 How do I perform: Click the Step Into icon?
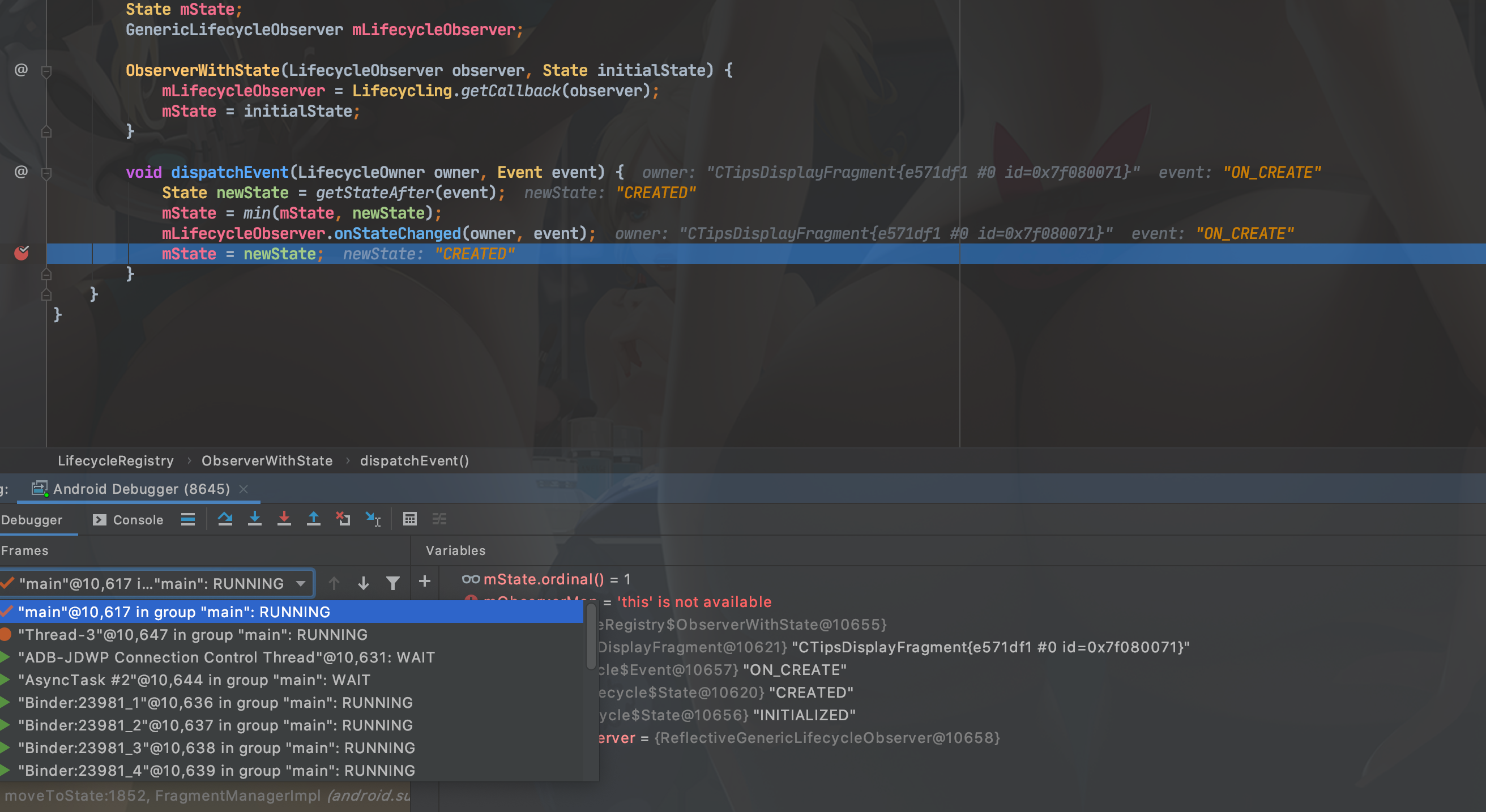[254, 519]
